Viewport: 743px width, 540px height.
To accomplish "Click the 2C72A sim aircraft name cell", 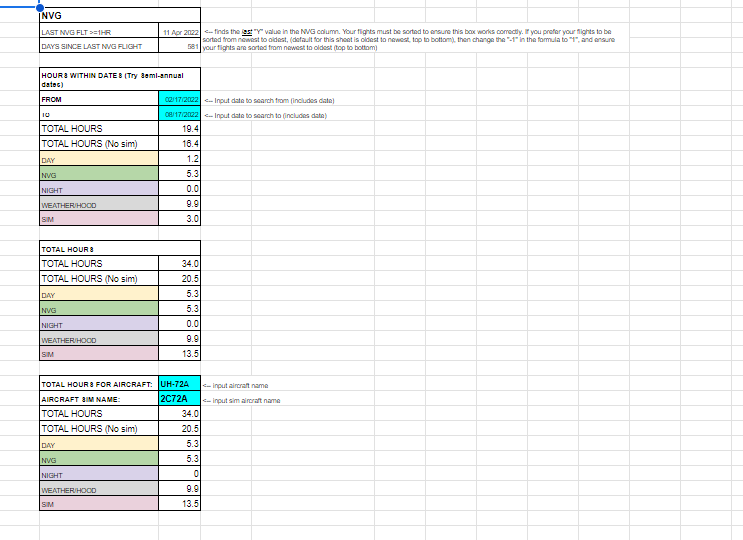I will (x=180, y=399).
